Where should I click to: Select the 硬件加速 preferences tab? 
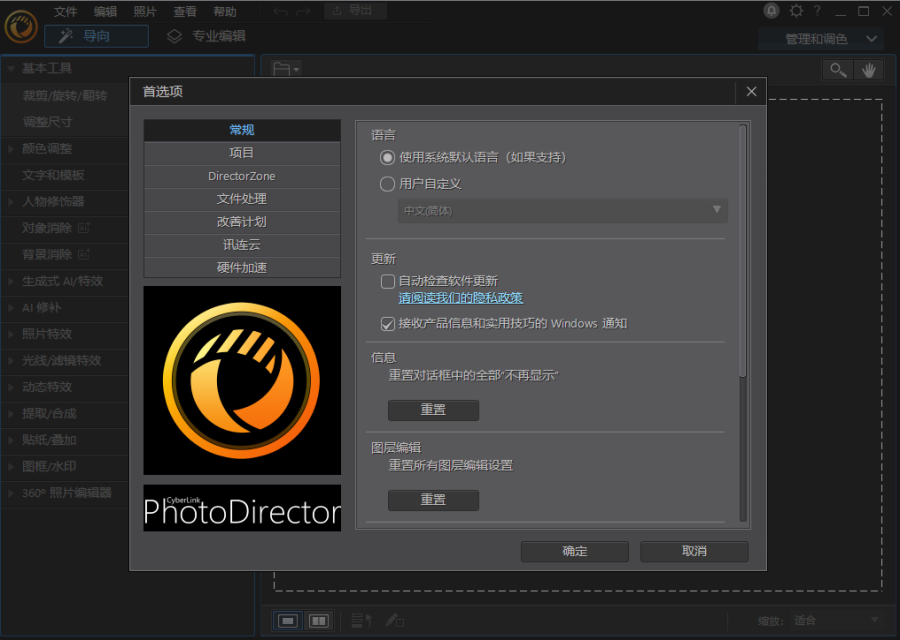click(x=242, y=268)
